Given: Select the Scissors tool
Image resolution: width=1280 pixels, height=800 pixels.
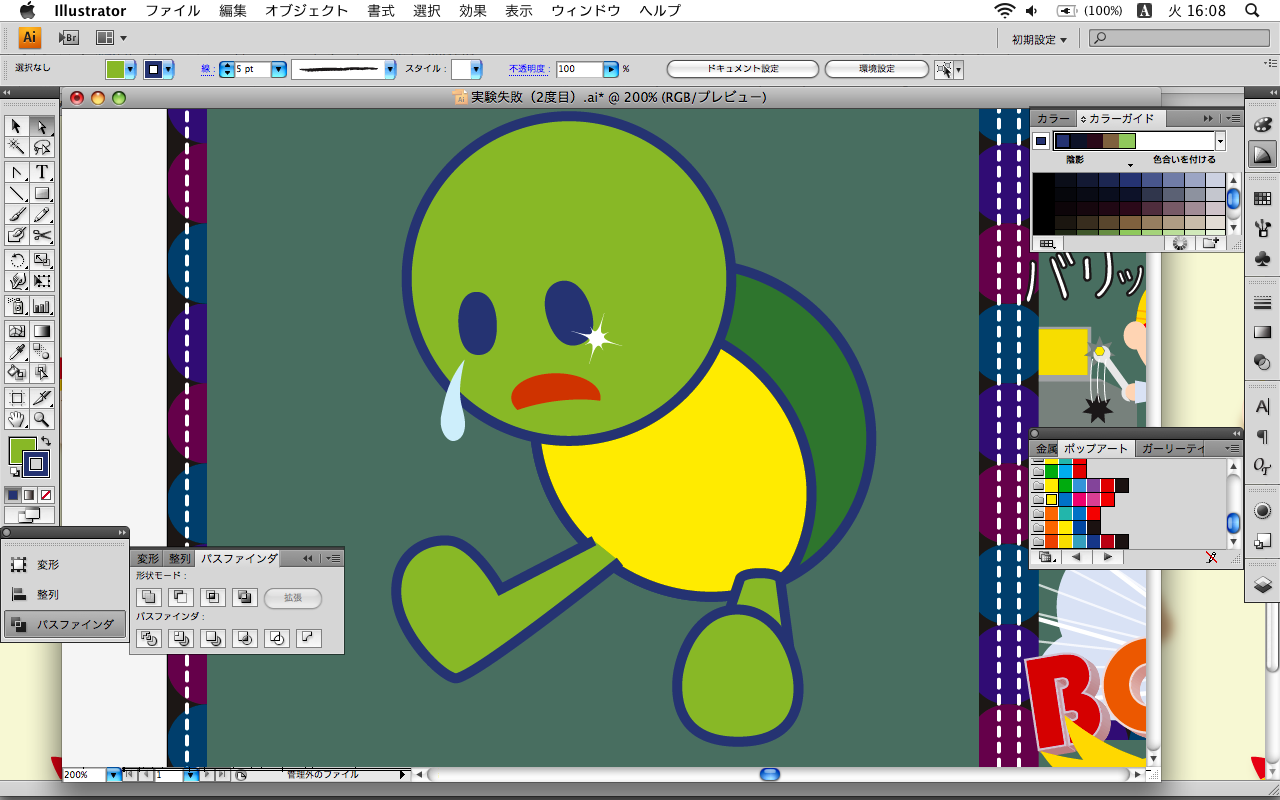Looking at the screenshot, I should pos(42,235).
